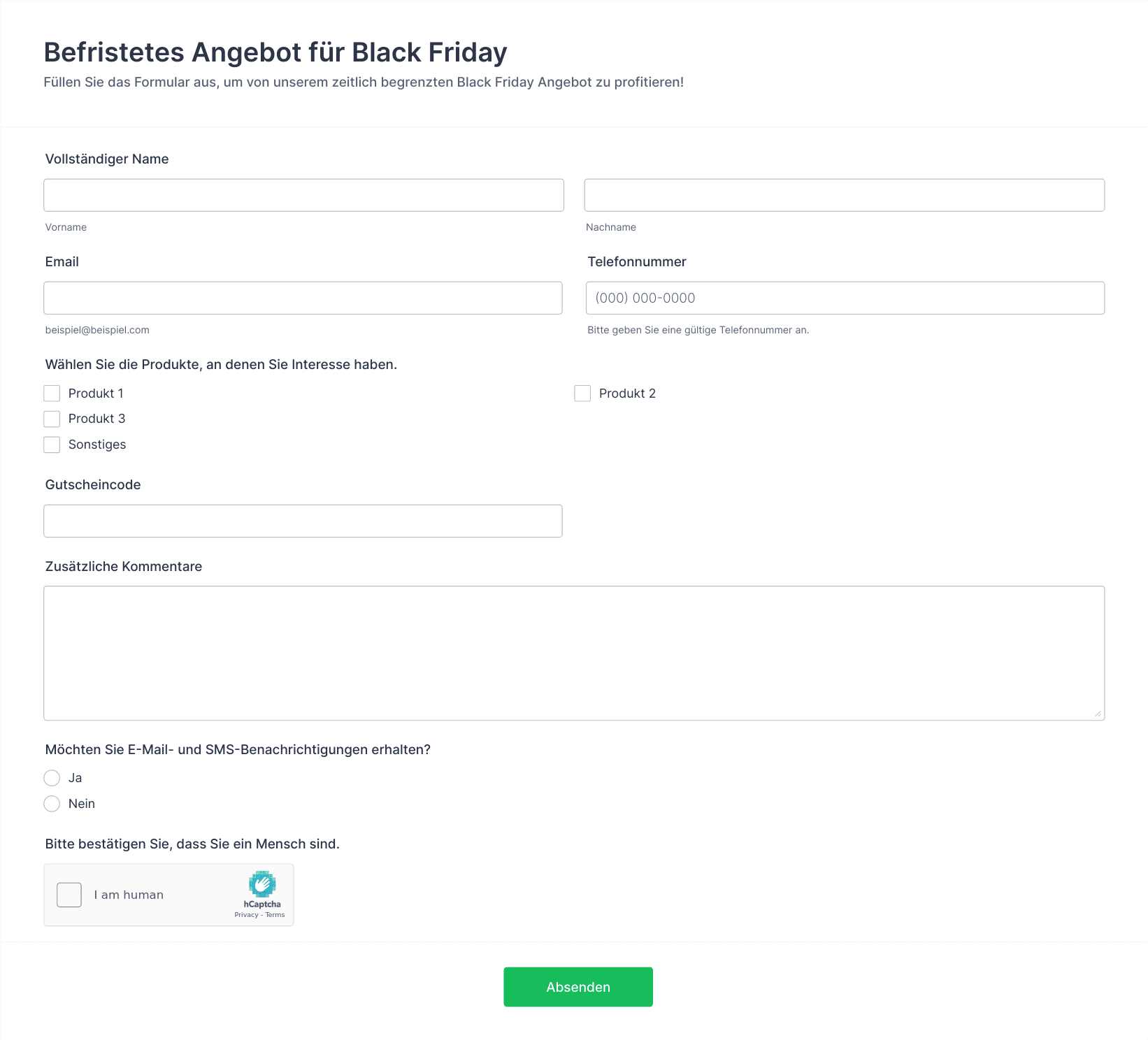Viewport: 1148px width, 1040px height.
Task: Check the Produkt 2 checkbox
Action: pos(582,393)
